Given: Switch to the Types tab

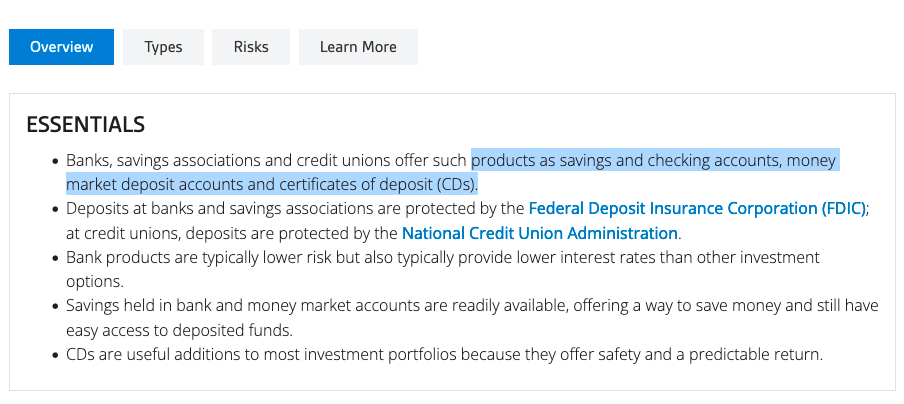Looking at the screenshot, I should click(x=163, y=47).
